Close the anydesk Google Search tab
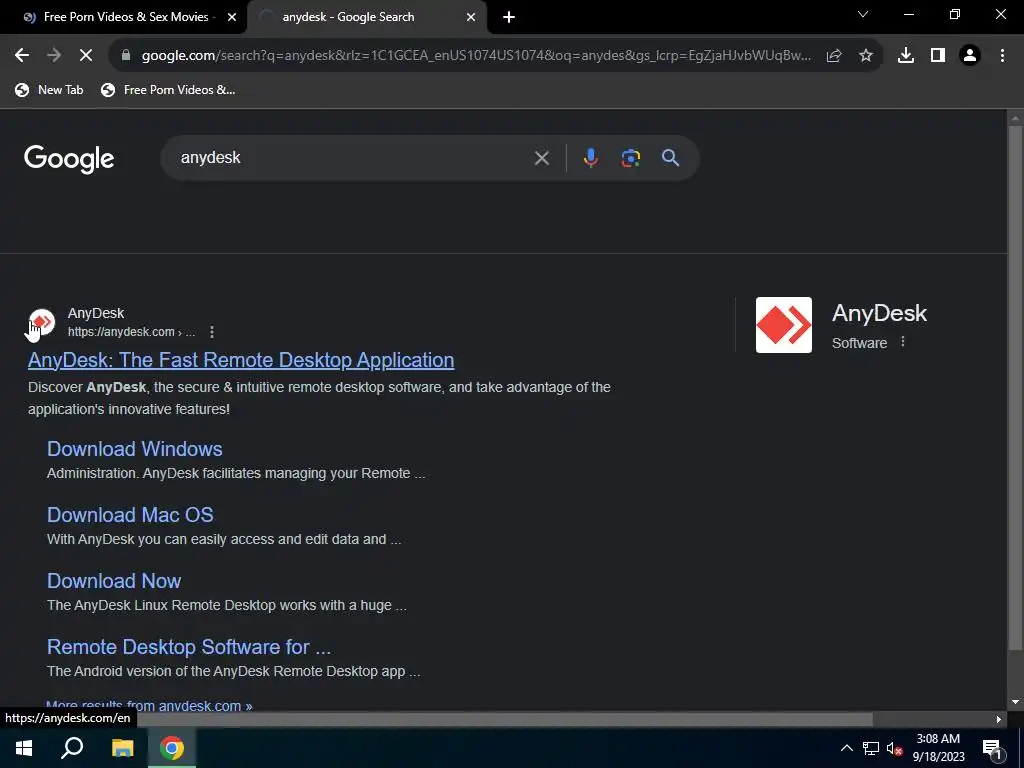The image size is (1024, 768). 471,18
